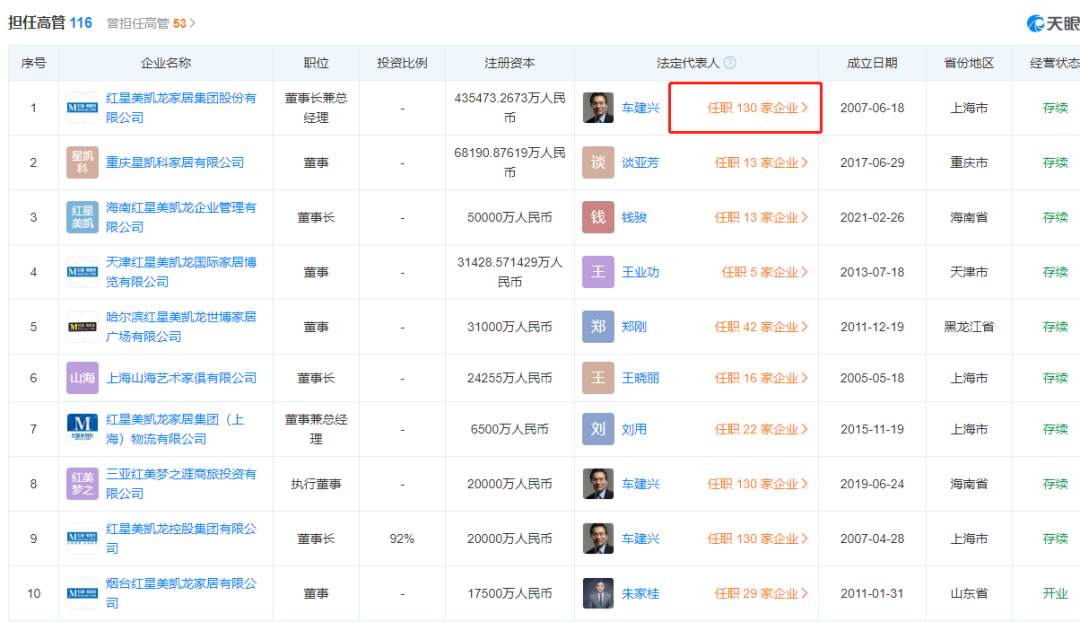Image resolution: width=1080 pixels, height=622 pixels.
Task: Open 哈尔滨红星美凯龙世博家居广场 company link
Action: pyautogui.click(x=181, y=327)
